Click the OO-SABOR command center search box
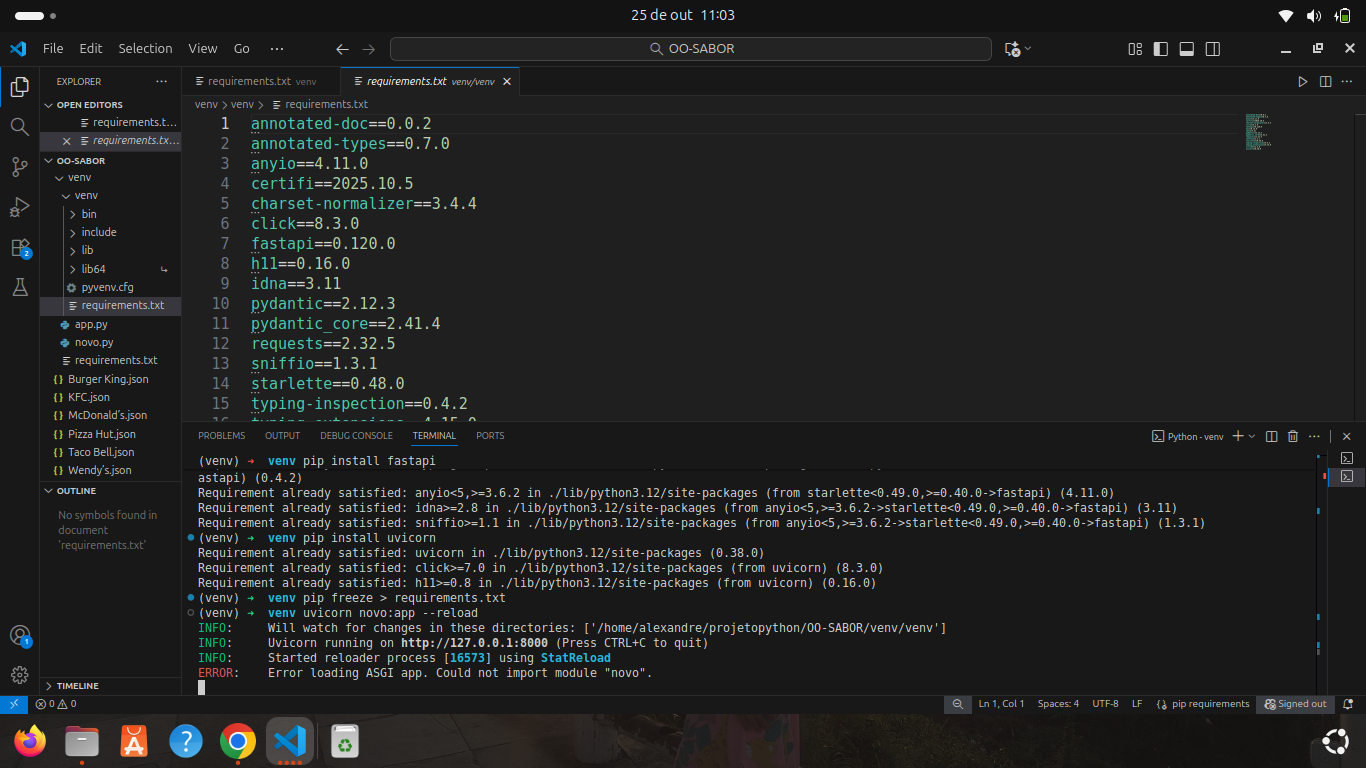The width and height of the screenshot is (1366, 768). [x=691, y=49]
